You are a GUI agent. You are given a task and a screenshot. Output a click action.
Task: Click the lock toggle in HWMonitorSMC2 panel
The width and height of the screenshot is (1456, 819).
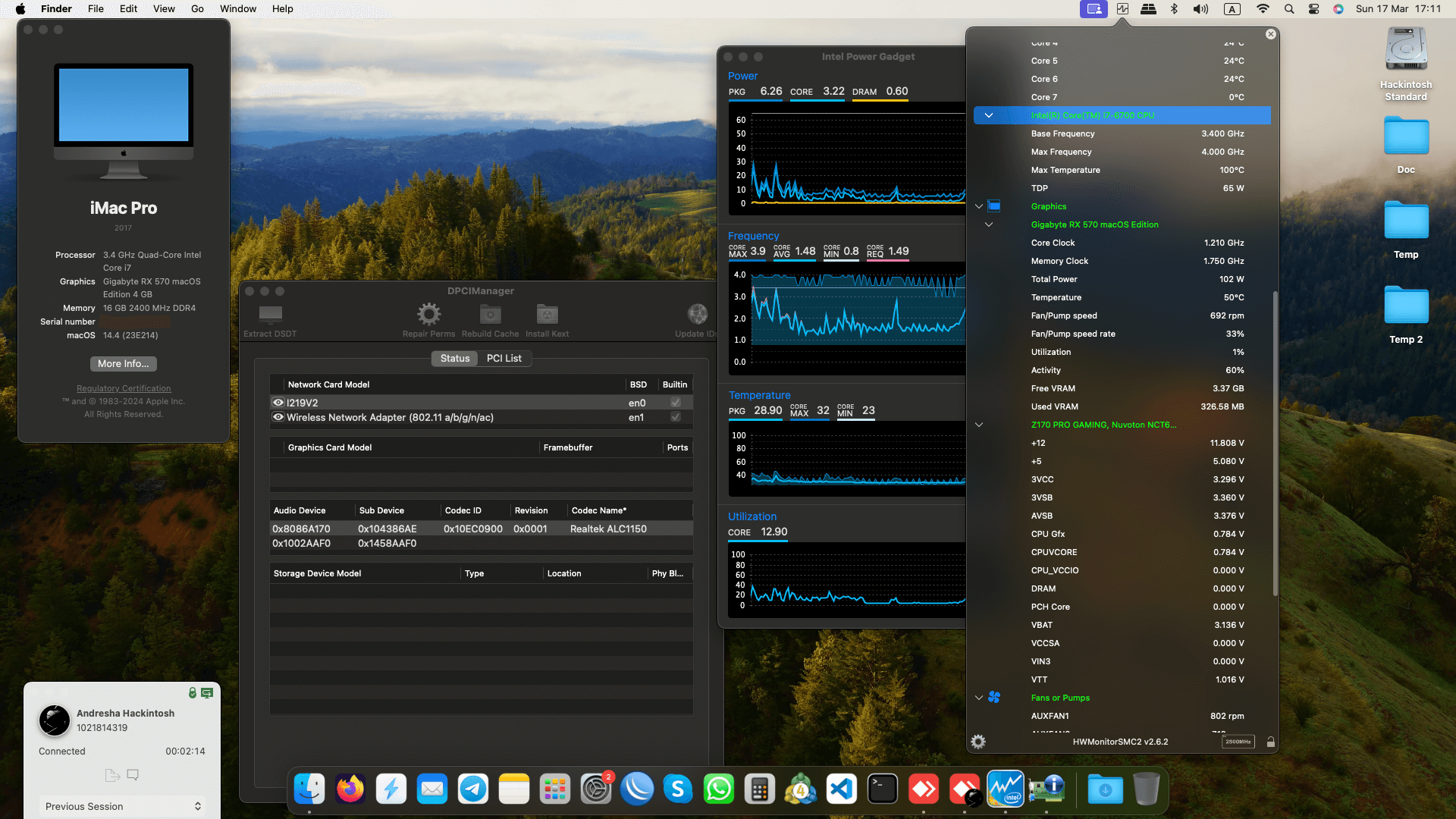(x=1271, y=742)
